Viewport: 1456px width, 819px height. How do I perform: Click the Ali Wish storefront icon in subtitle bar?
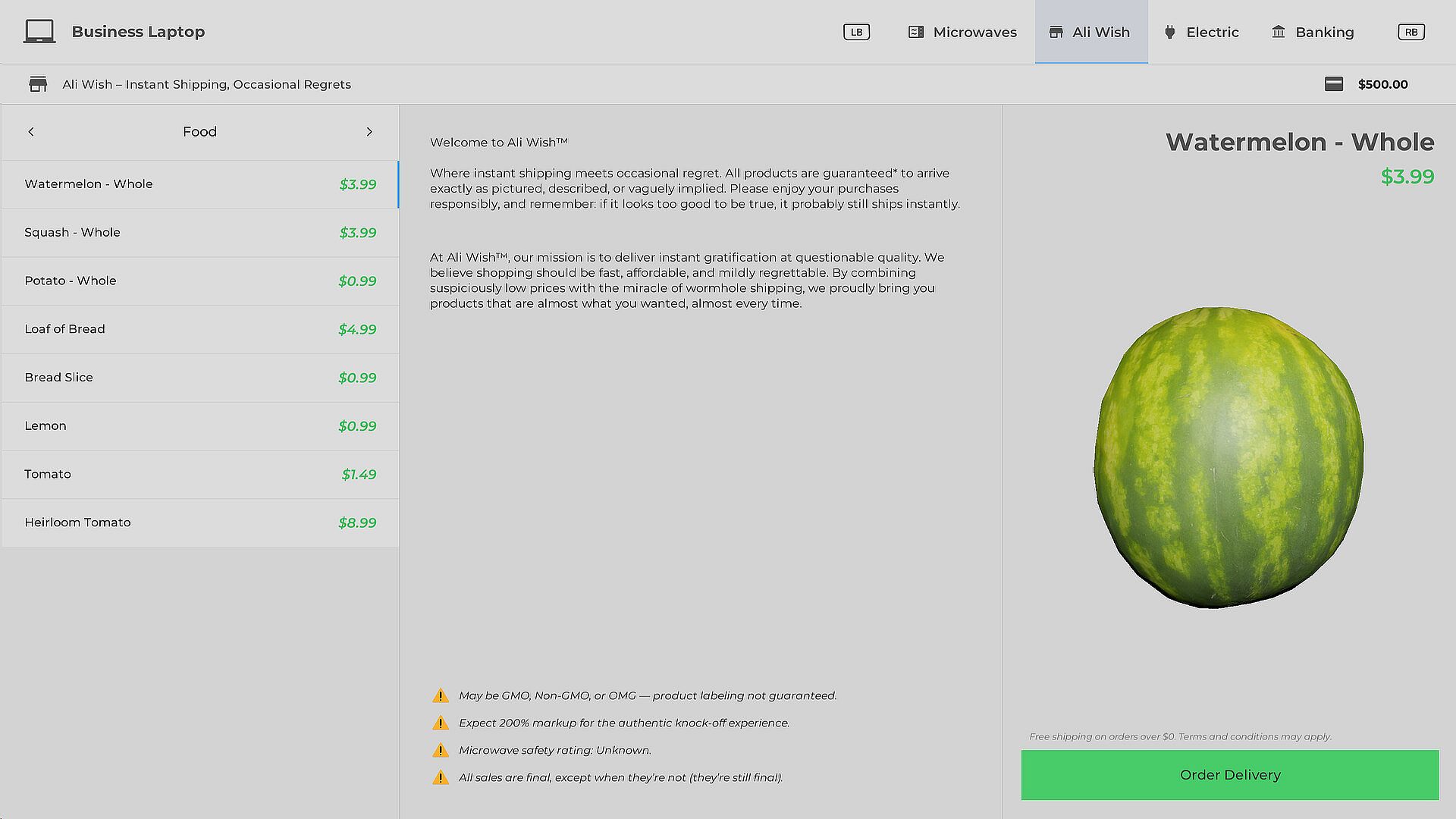tap(38, 84)
